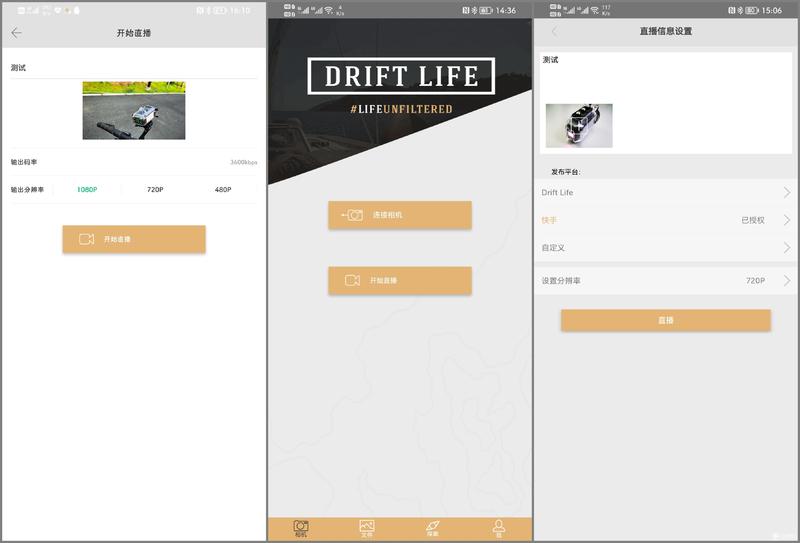
Task: Select 720P output resolution
Action: (155, 189)
